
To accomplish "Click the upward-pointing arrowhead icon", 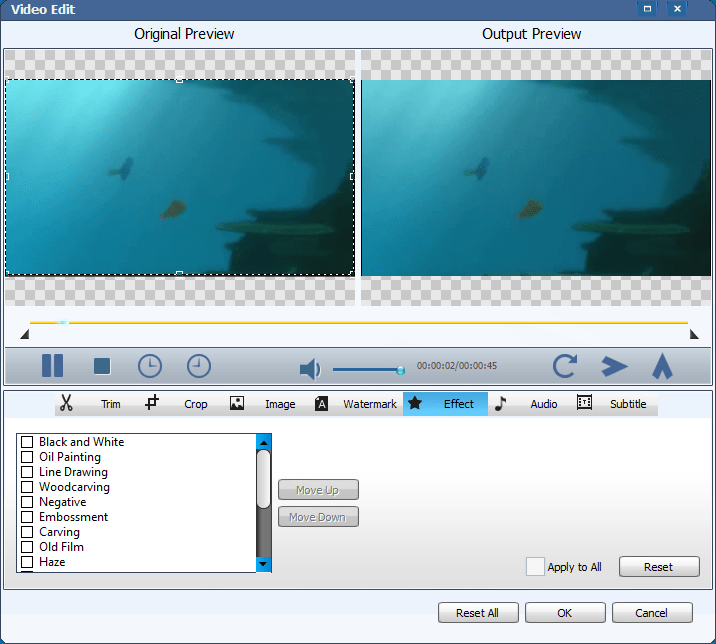I will 662,366.
